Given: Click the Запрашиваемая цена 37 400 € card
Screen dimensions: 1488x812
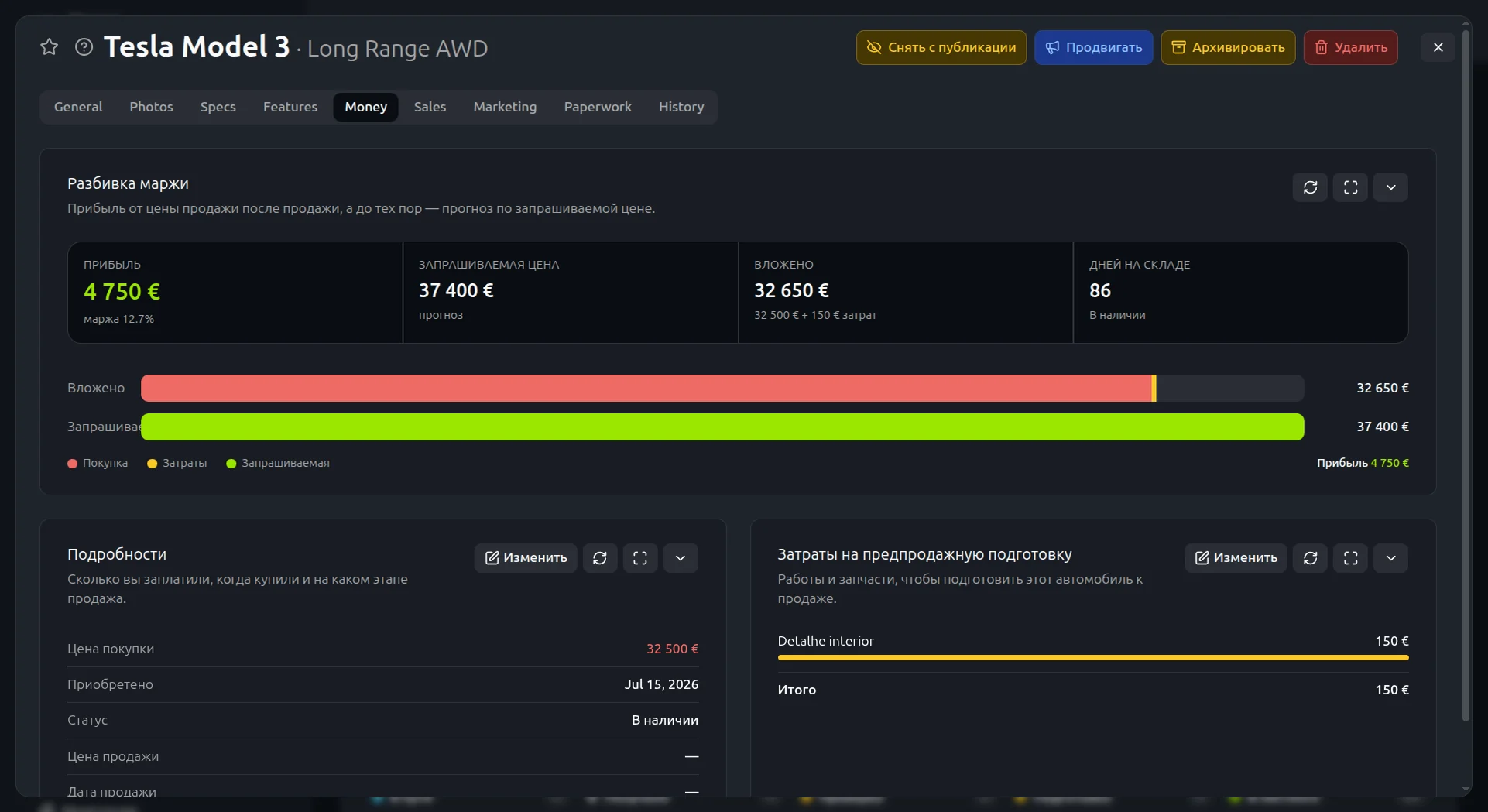Looking at the screenshot, I should [571, 293].
